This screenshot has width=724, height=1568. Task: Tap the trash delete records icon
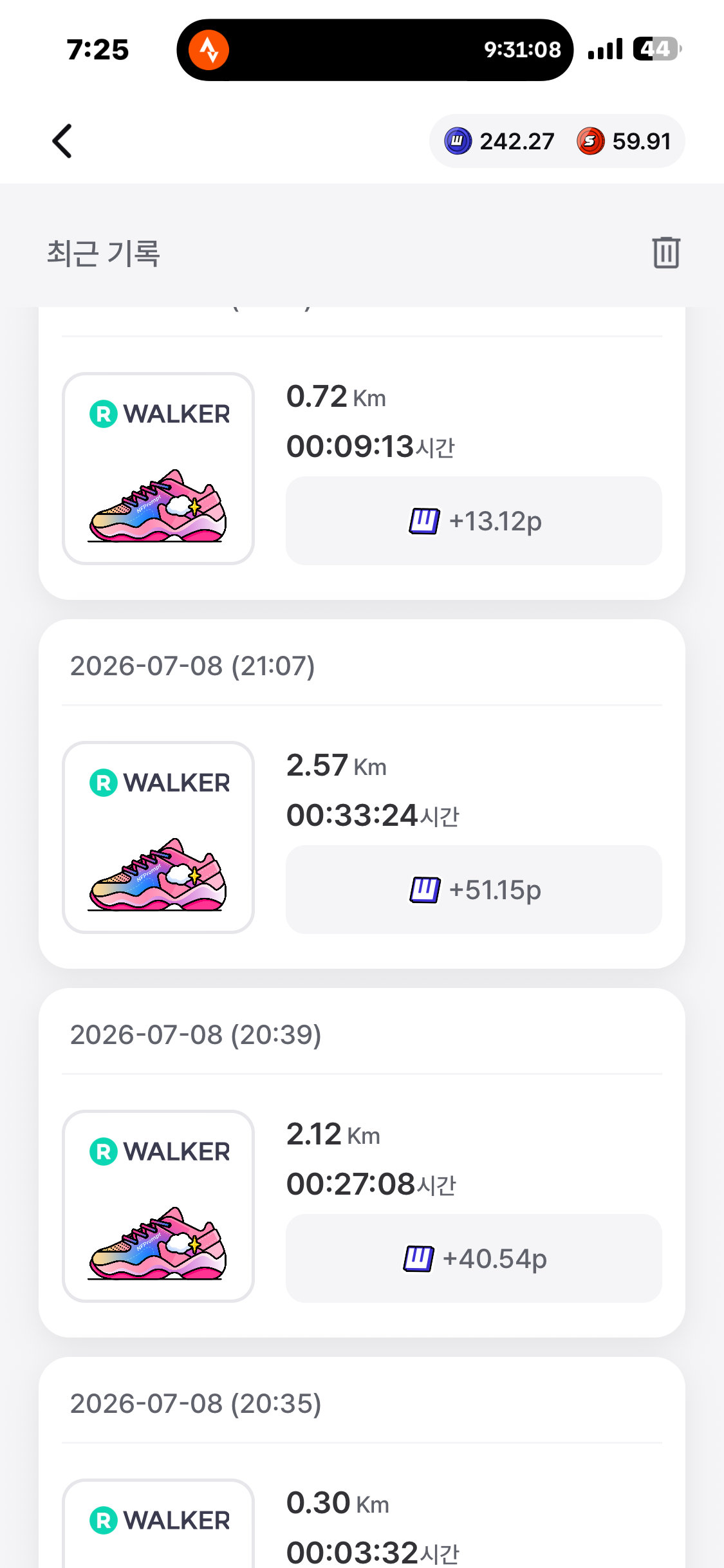pos(666,252)
